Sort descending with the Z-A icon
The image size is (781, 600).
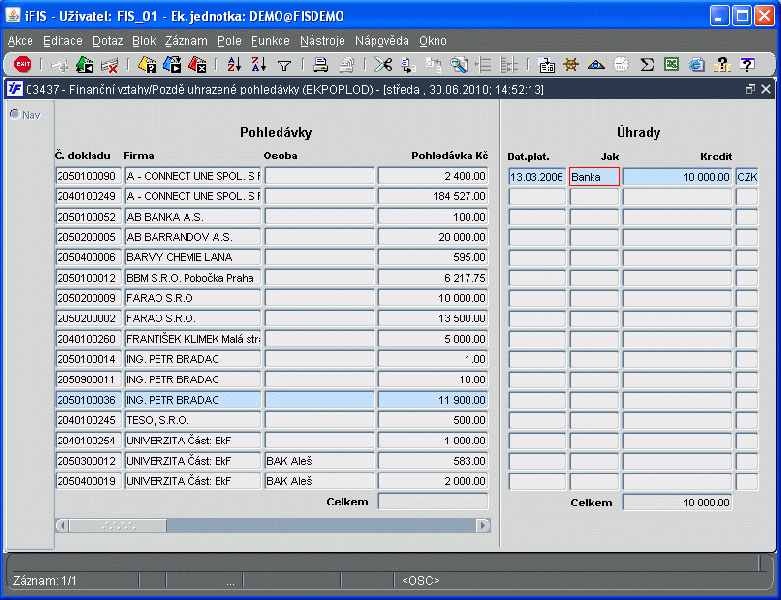tap(258, 65)
